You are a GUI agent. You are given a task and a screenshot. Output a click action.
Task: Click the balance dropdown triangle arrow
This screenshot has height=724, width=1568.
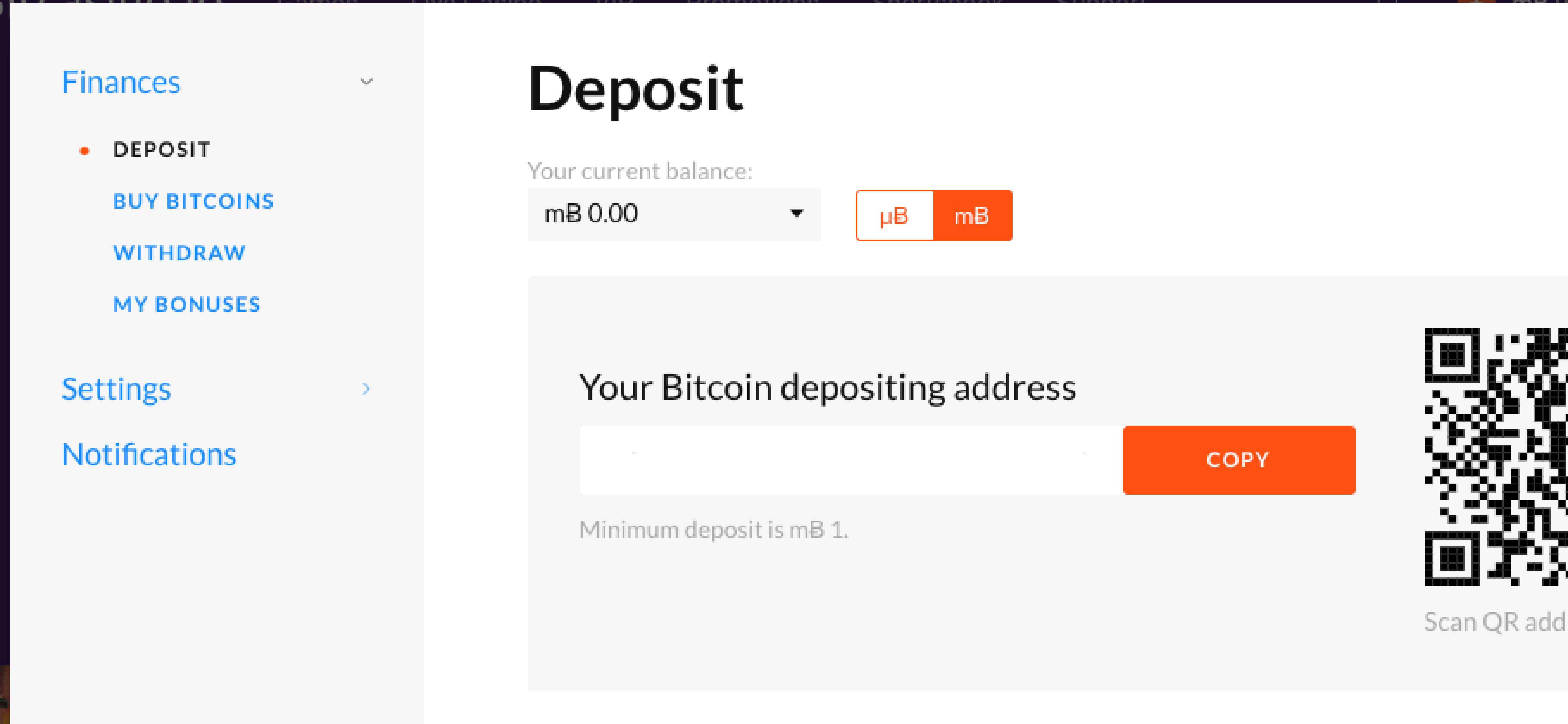point(796,214)
